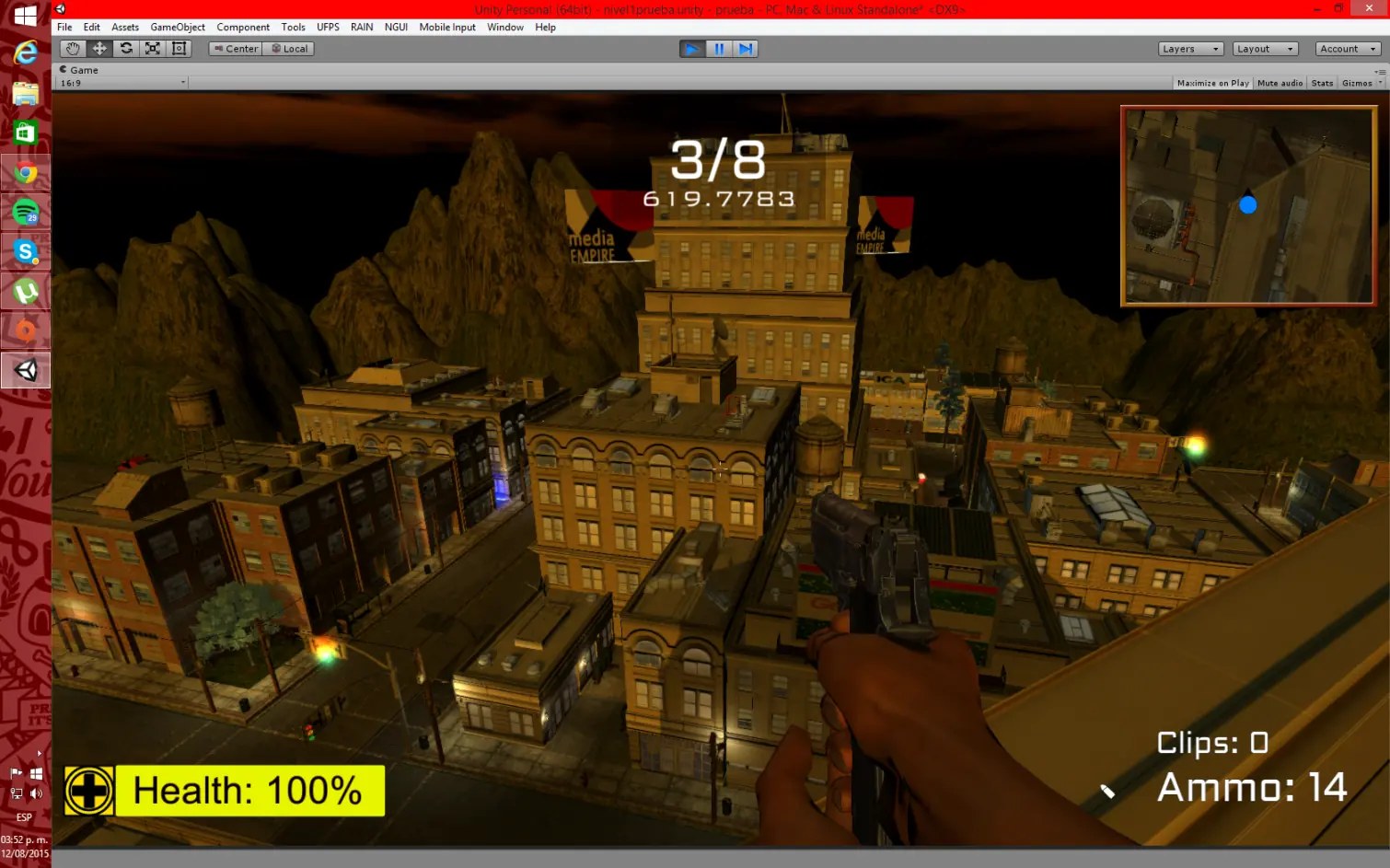
Task: Open the Account dropdown
Action: click(x=1348, y=49)
